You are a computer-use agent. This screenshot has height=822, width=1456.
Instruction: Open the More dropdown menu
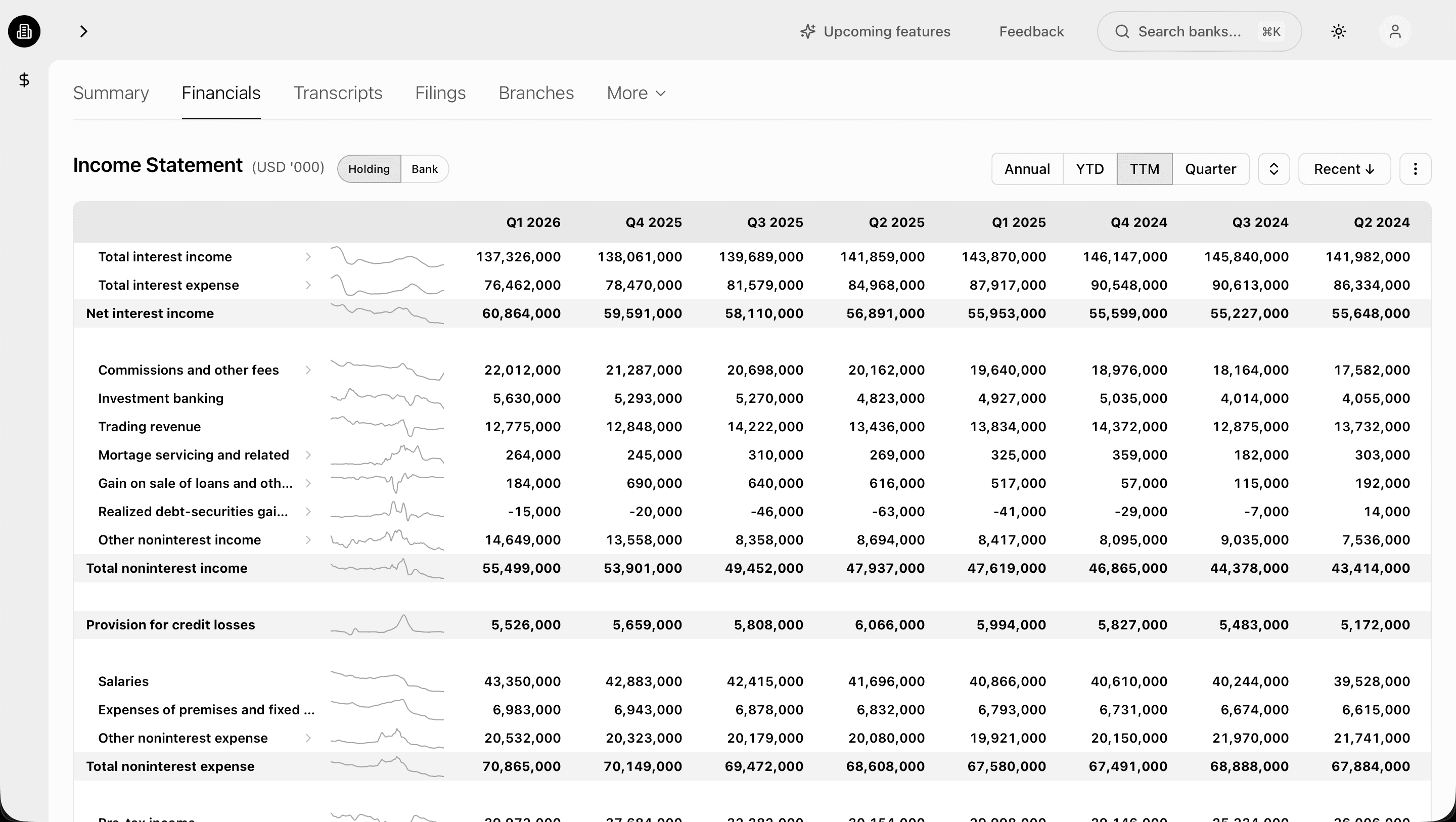tap(636, 93)
